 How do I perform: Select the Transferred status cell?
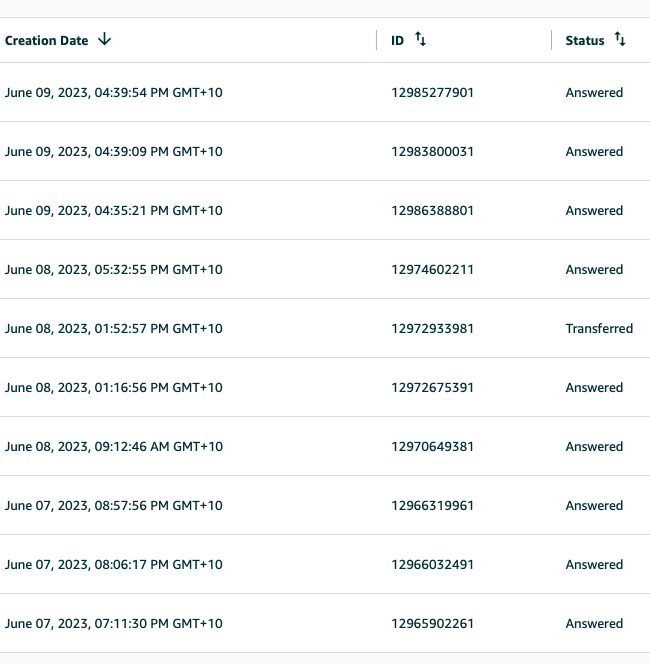[x=599, y=329]
